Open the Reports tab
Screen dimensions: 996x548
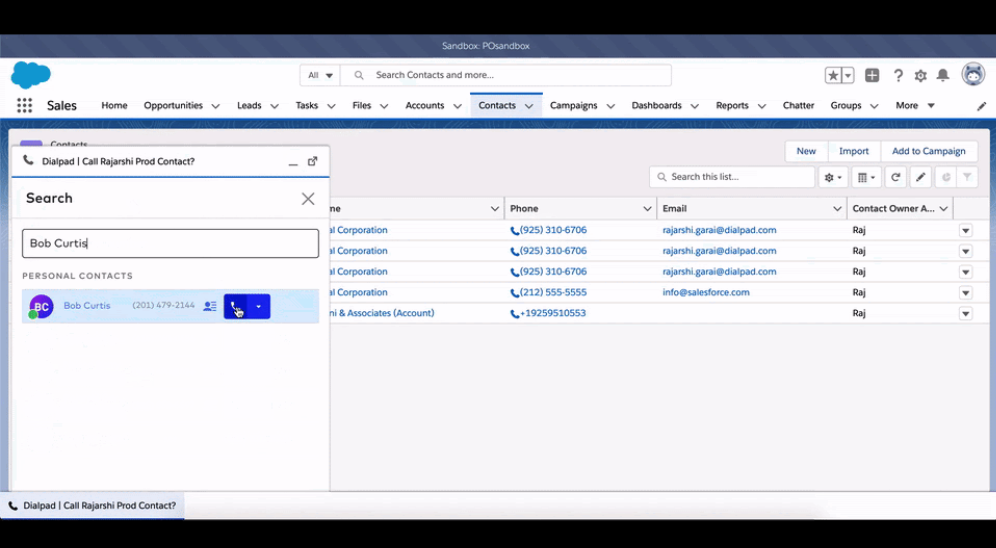[x=732, y=105]
